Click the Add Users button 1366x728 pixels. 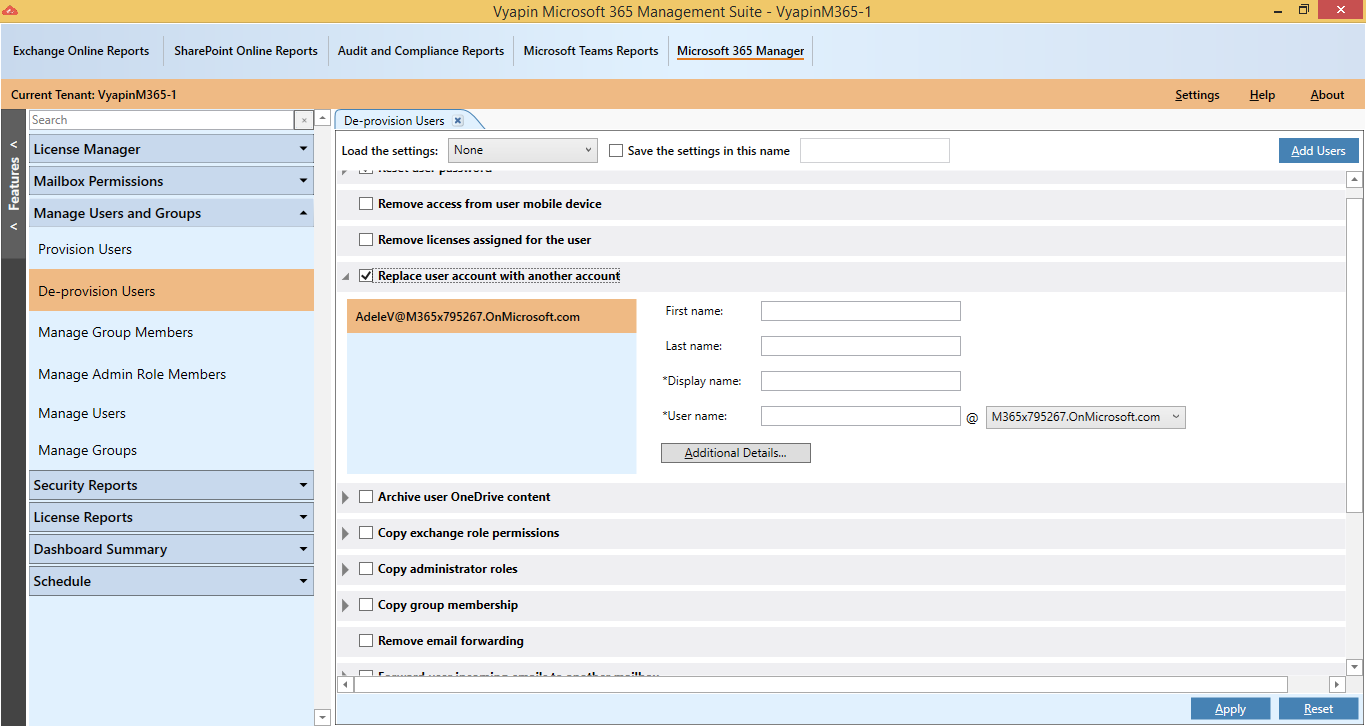pyautogui.click(x=1318, y=150)
